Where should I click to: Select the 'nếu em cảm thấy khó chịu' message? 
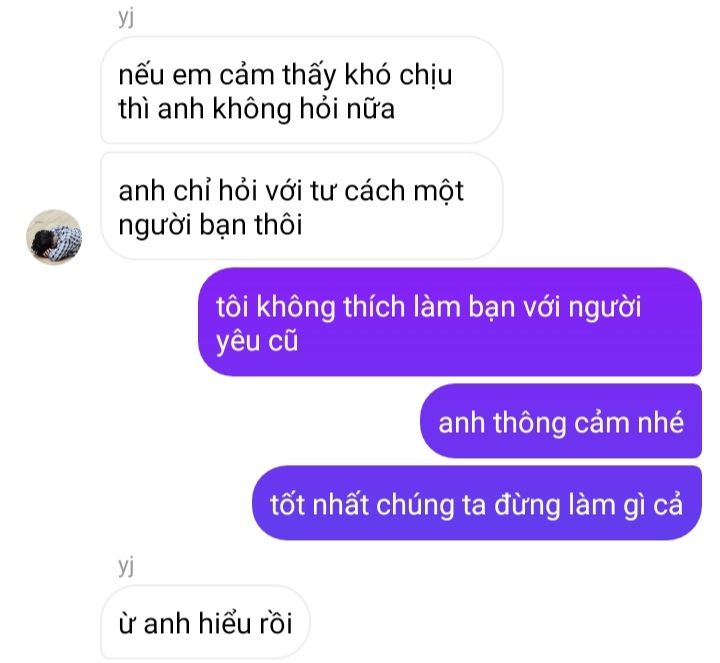click(302, 90)
